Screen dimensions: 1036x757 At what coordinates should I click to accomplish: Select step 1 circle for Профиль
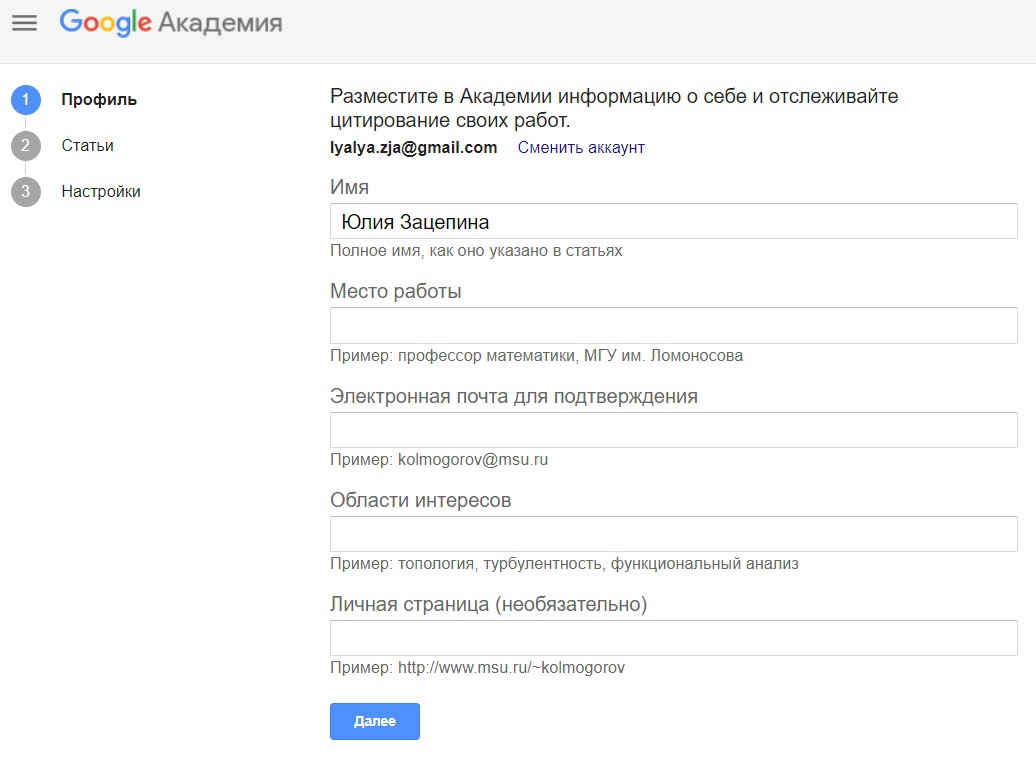(26, 100)
